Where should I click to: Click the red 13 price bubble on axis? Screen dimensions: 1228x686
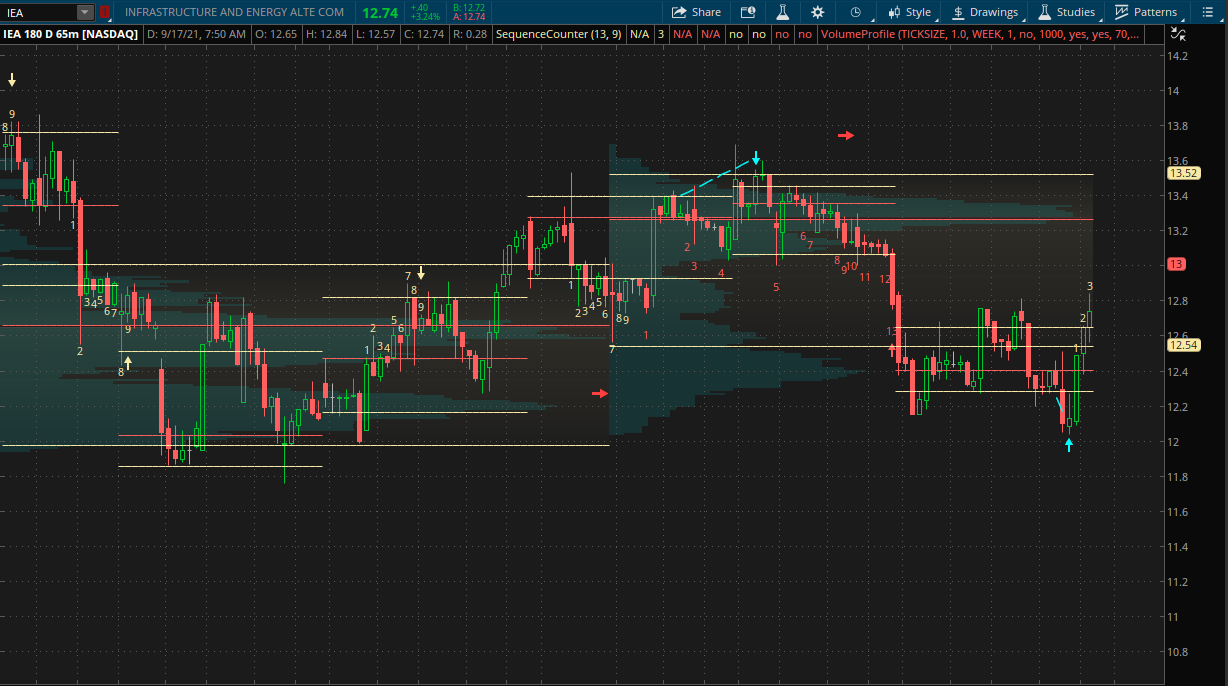[x=1177, y=264]
